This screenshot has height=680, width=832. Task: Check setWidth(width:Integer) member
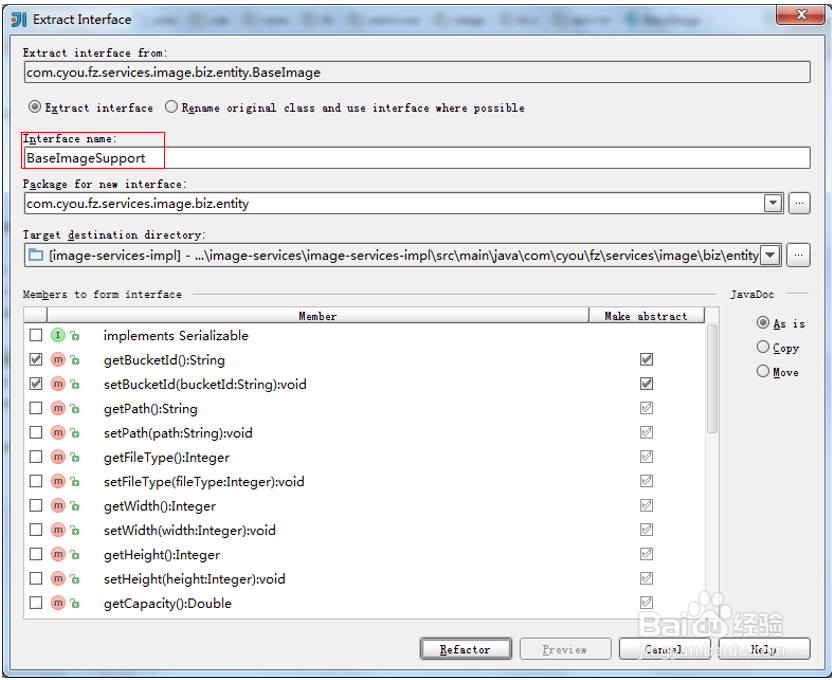click(36, 529)
